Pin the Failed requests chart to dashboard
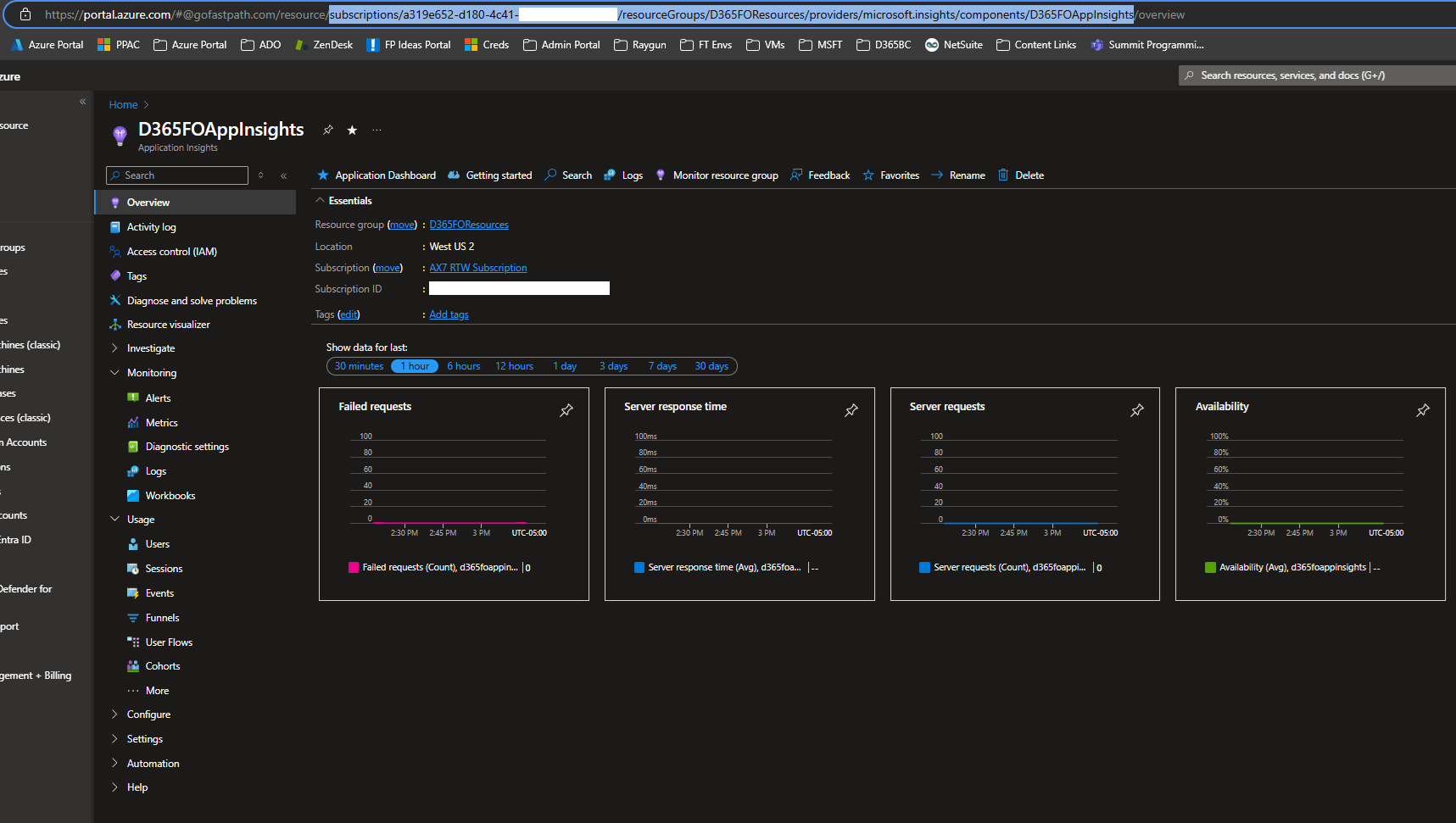The height and width of the screenshot is (823, 1456). coord(566,410)
